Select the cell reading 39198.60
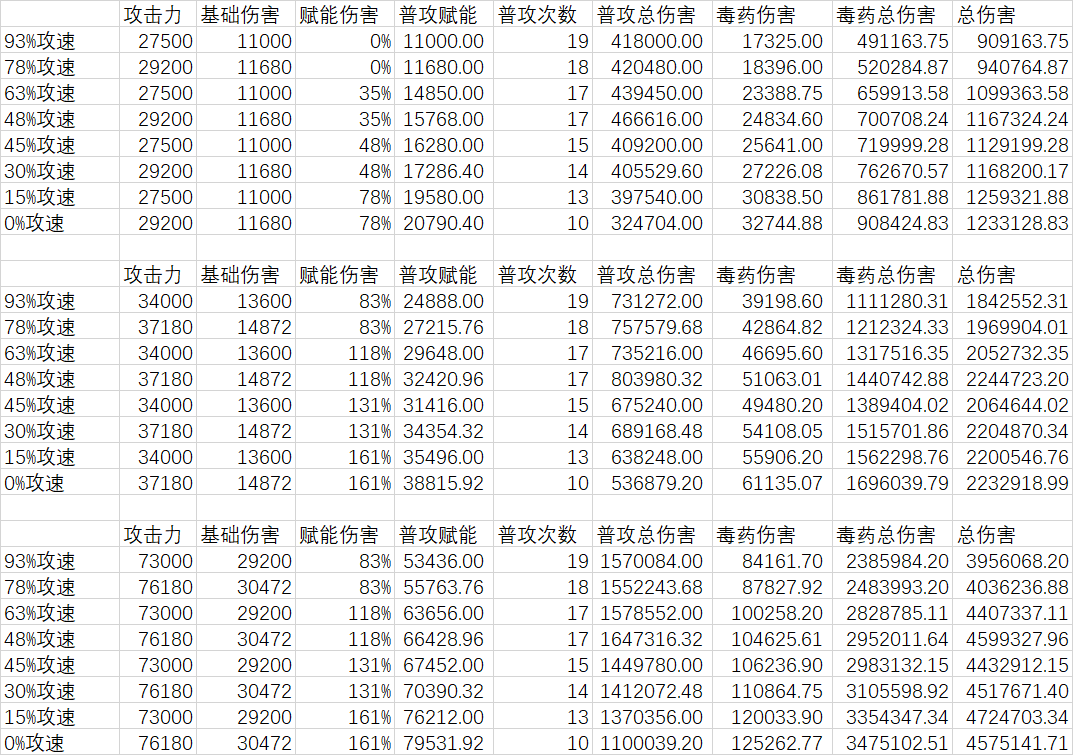 pyautogui.click(x=773, y=301)
